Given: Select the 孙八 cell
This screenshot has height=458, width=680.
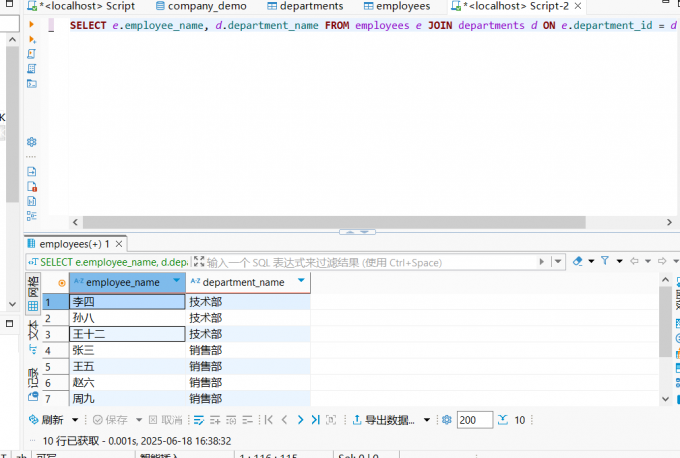Looking at the screenshot, I should [127, 318].
